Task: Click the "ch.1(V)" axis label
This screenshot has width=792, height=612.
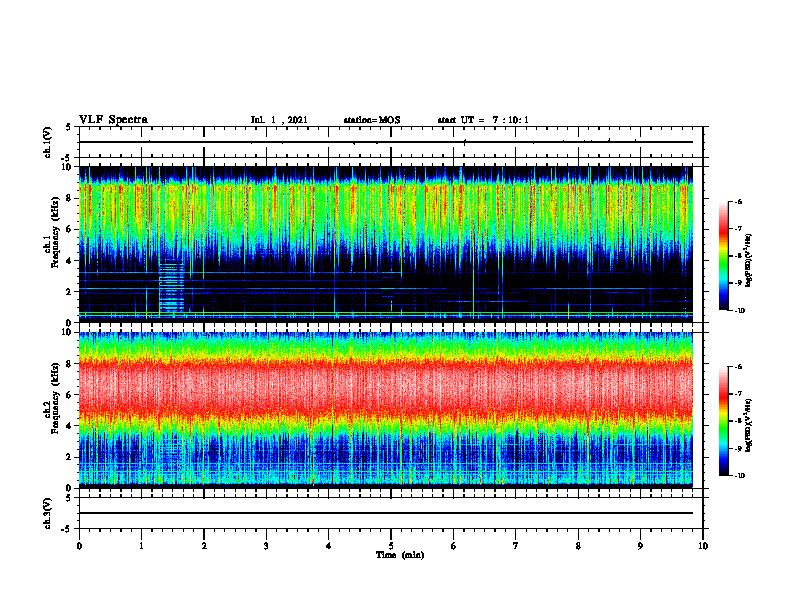Action: point(48,142)
